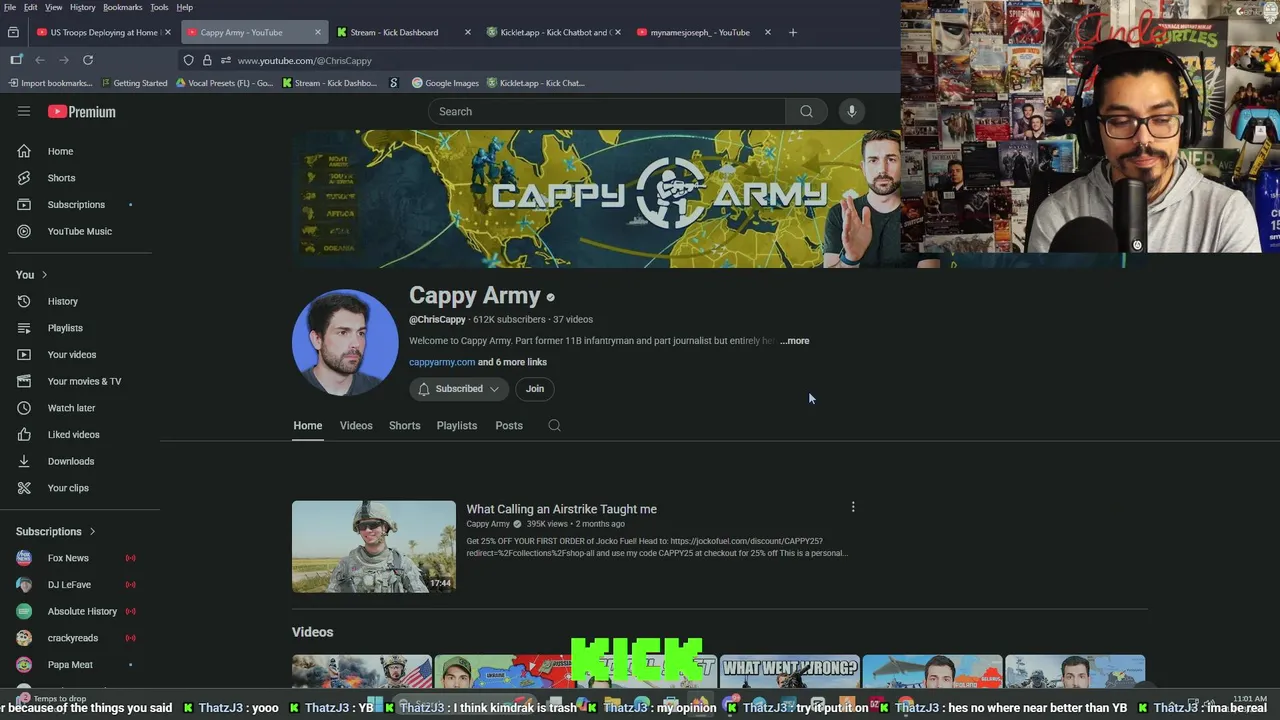Switch to the channel Playlists tab
This screenshot has width=1280, height=720.
coord(457,426)
